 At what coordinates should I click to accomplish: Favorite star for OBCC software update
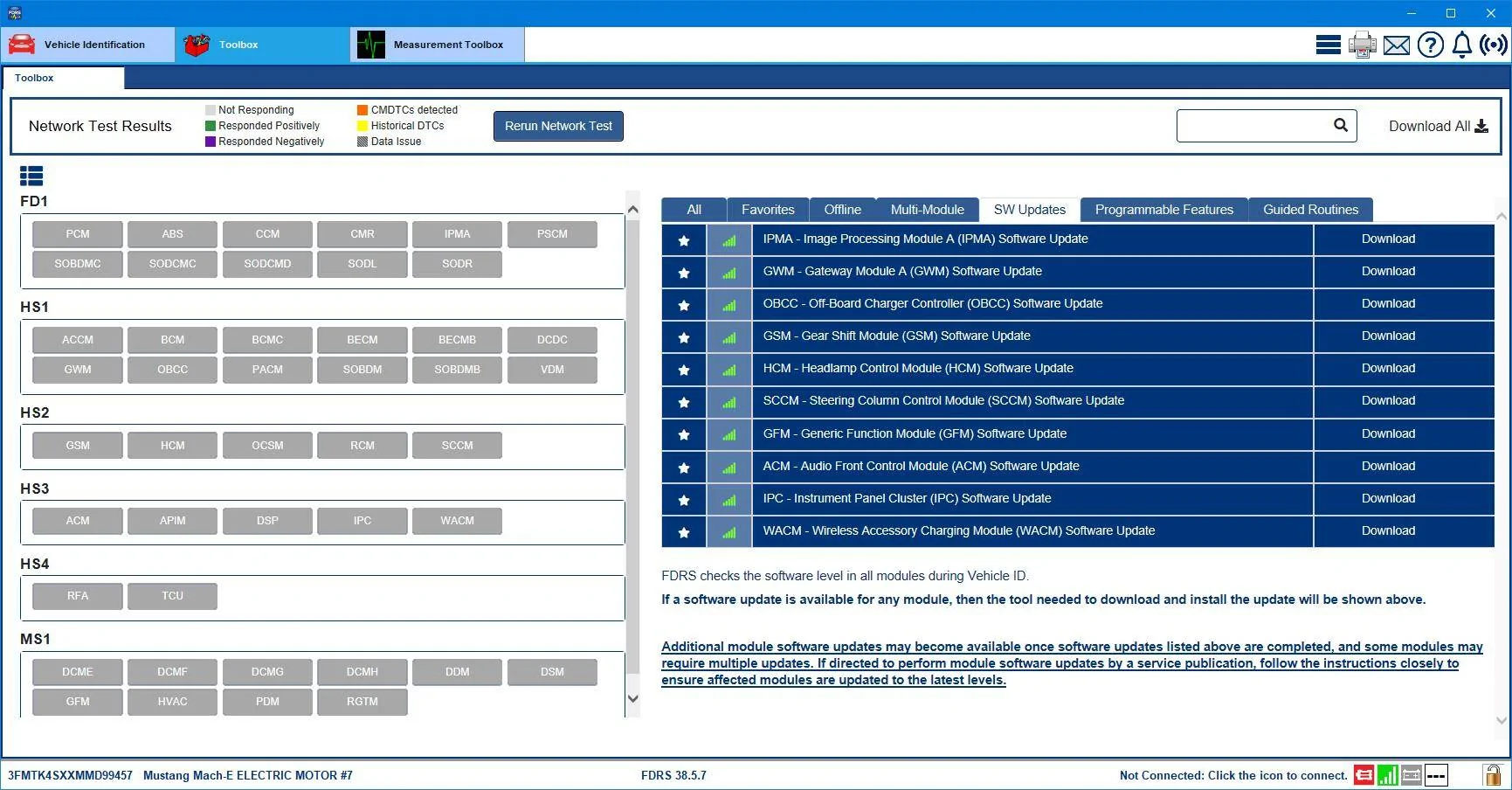click(684, 304)
